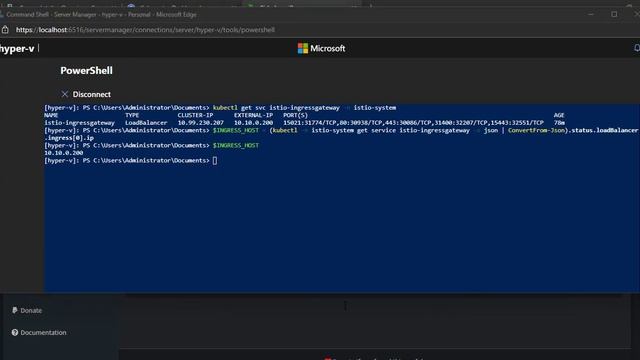Screen dimensions: 640x360
Task: Click the EXTERNAL-IP column header
Action: click(253, 116)
